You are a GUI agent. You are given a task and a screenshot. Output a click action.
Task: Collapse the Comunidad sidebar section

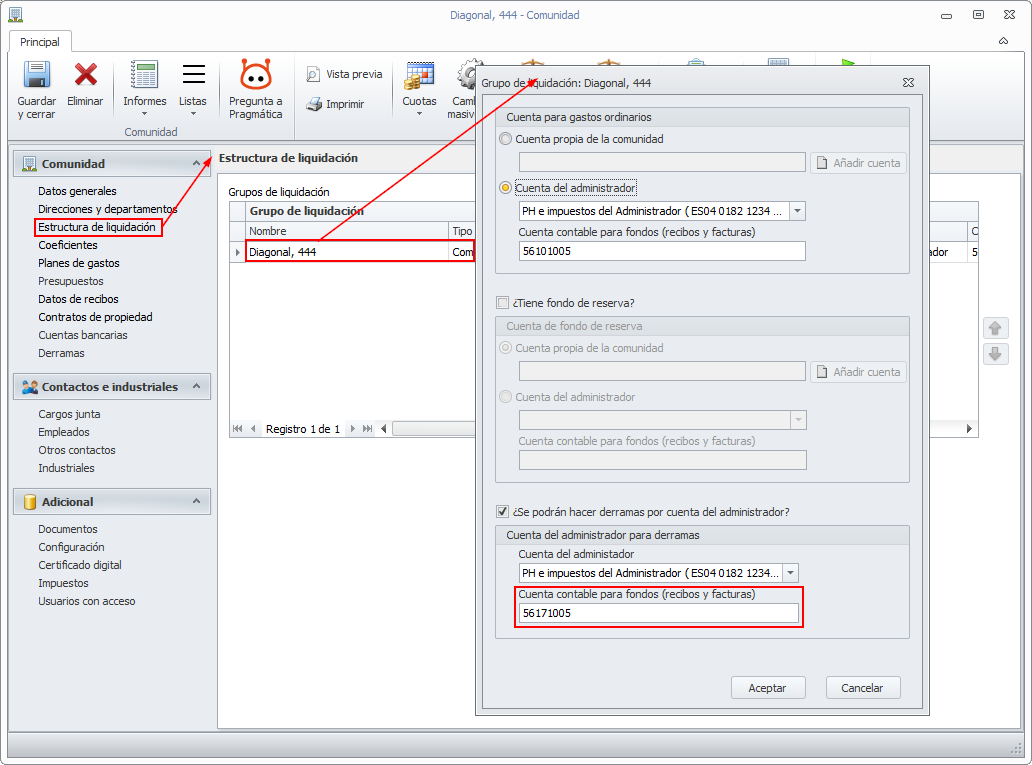[196, 163]
